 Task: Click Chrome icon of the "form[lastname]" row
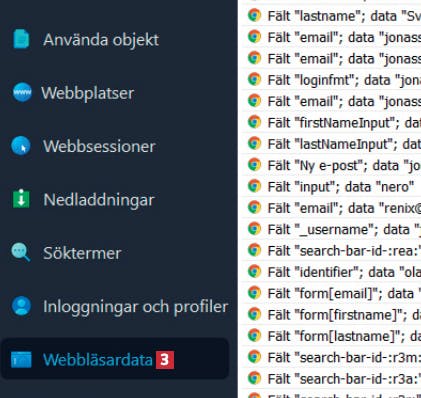coord(254,335)
